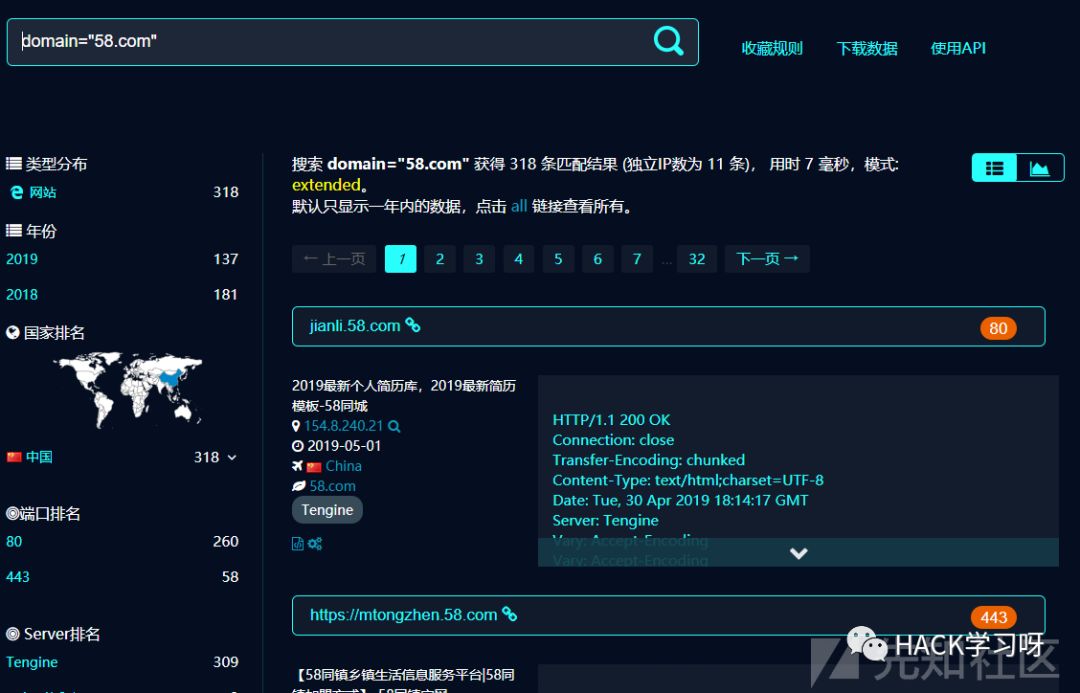The height and width of the screenshot is (693, 1080).
Task: Filter by country 中国
Action: coord(39,457)
